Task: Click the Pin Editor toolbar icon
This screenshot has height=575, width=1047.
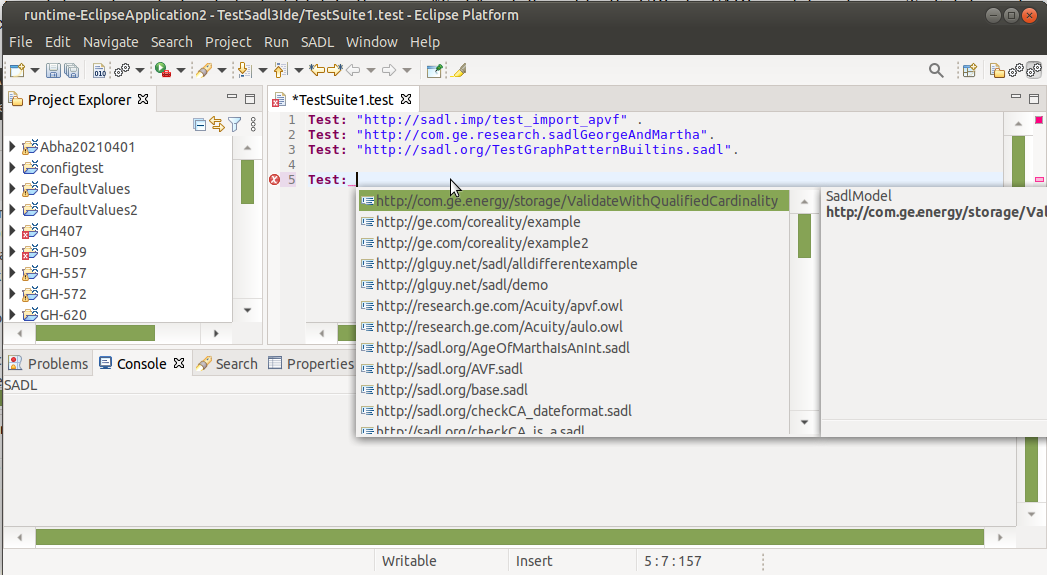Action: click(x=435, y=70)
